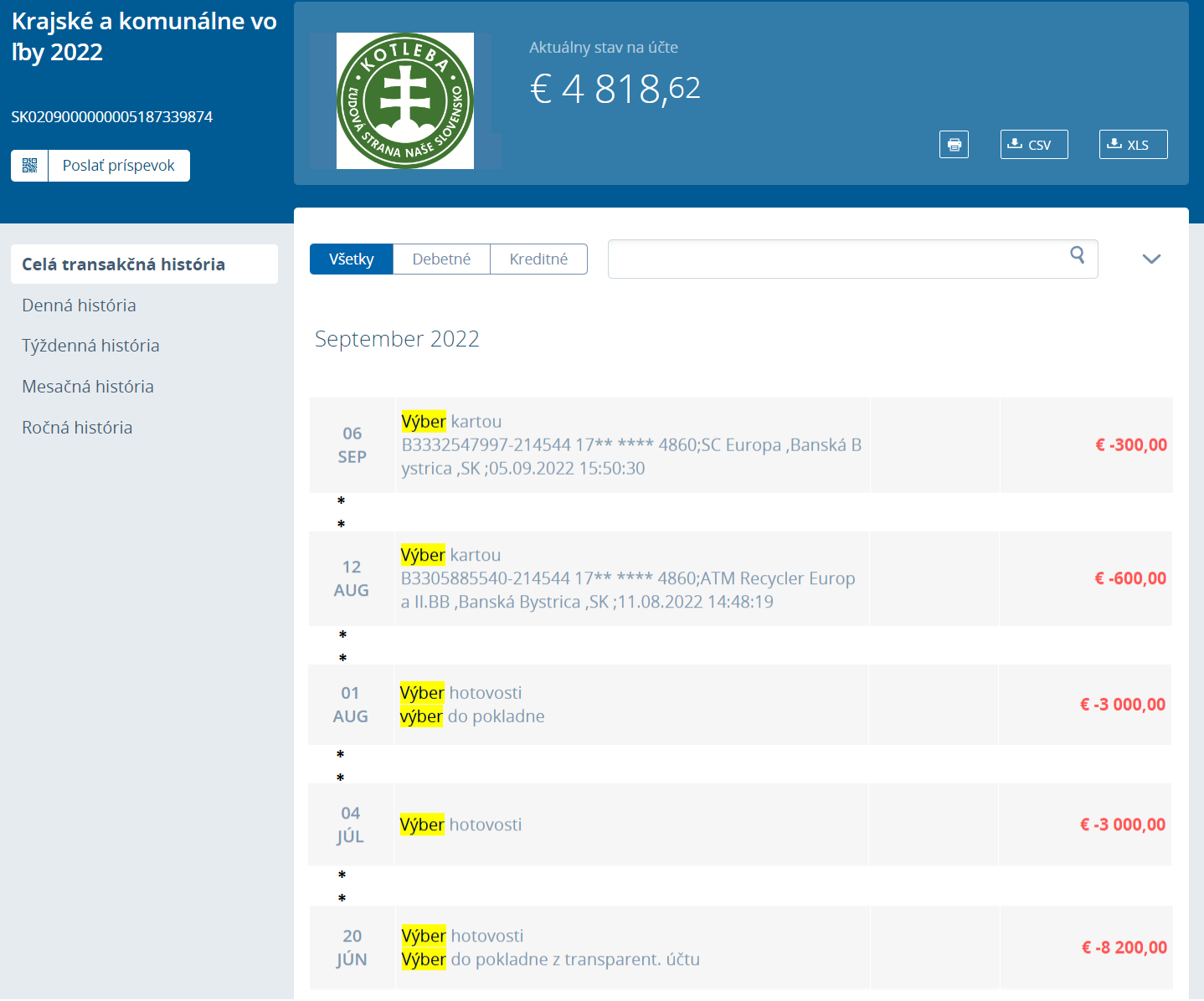Open Ročná história in sidebar

[77, 428]
